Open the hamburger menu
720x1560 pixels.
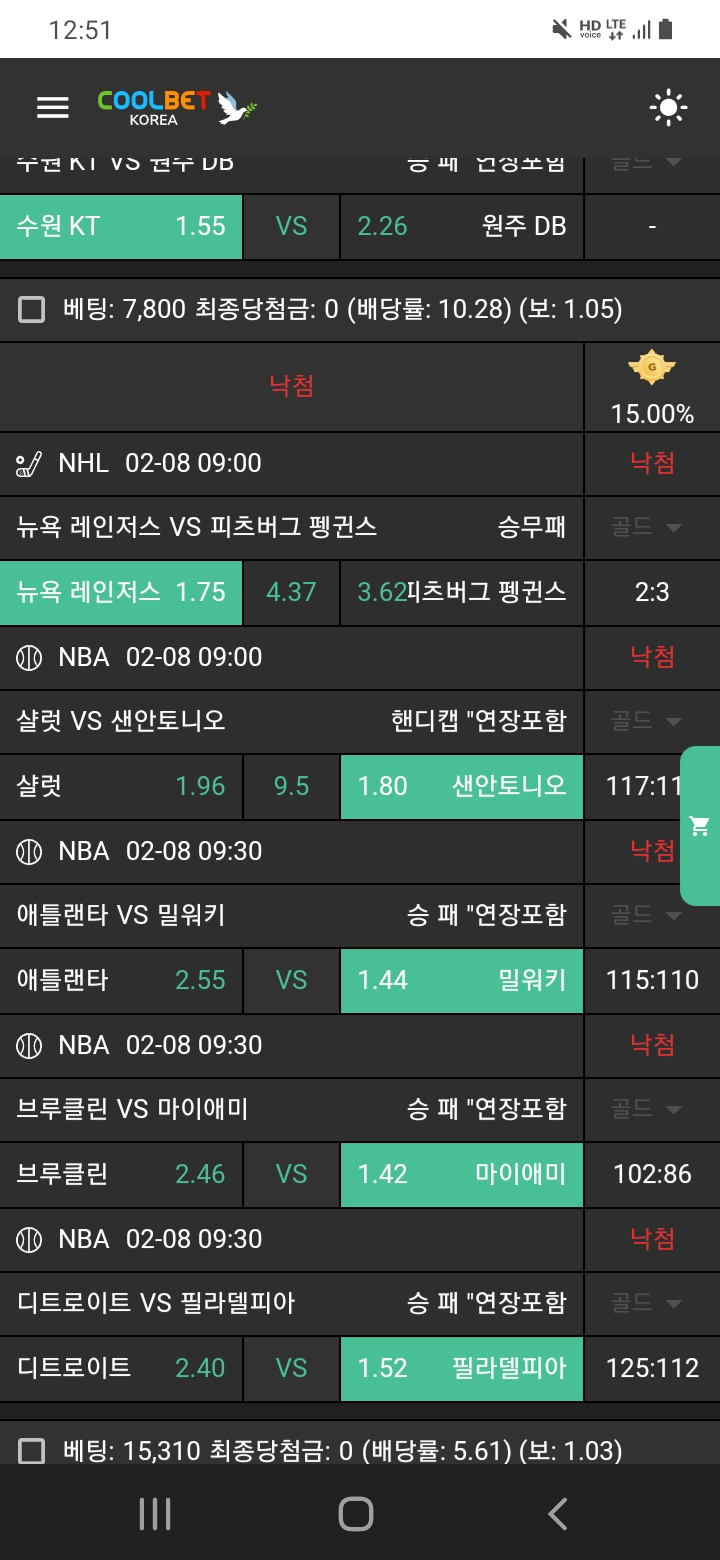(x=53, y=107)
